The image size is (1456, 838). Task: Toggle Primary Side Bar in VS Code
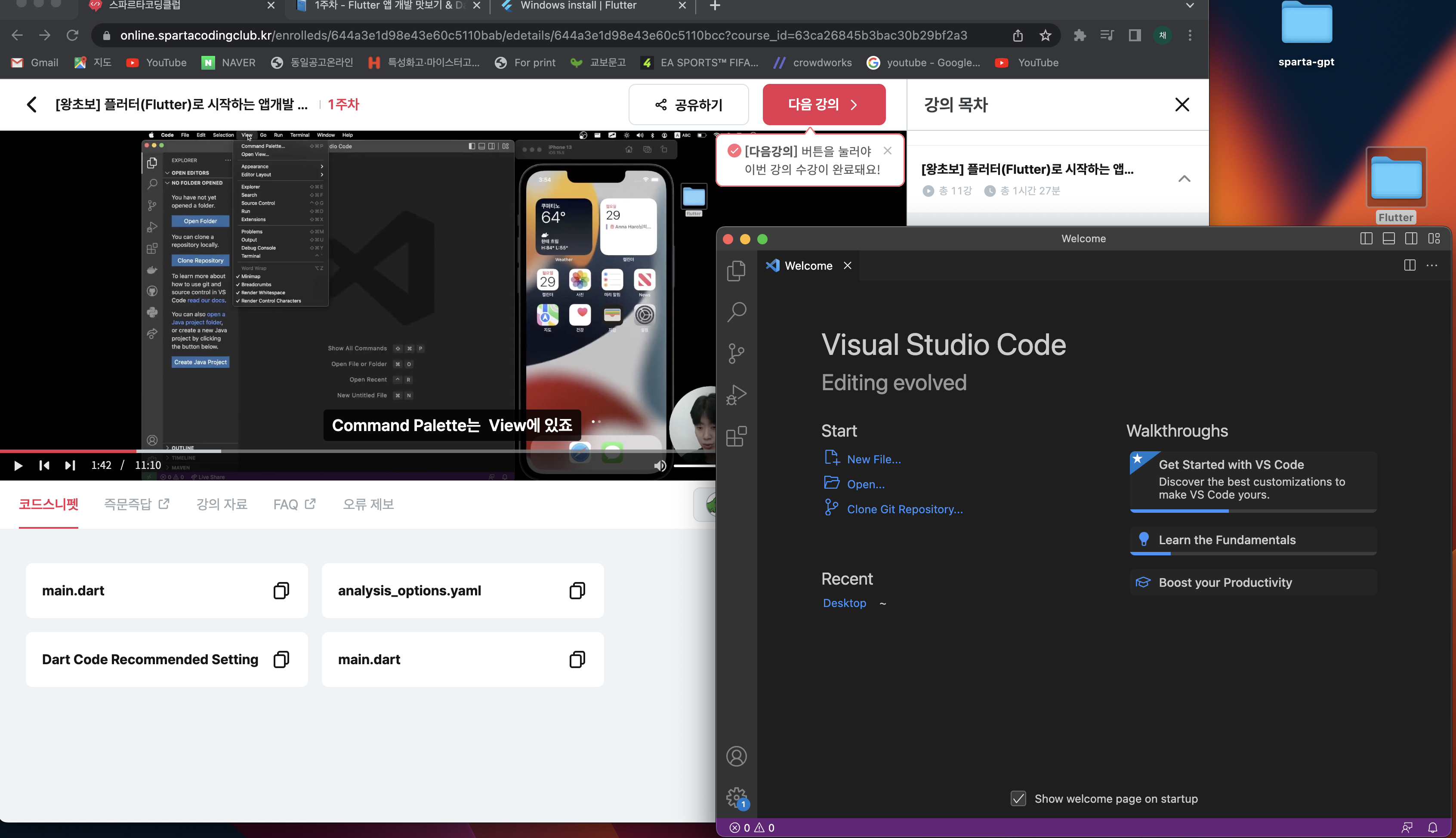tap(1366, 238)
